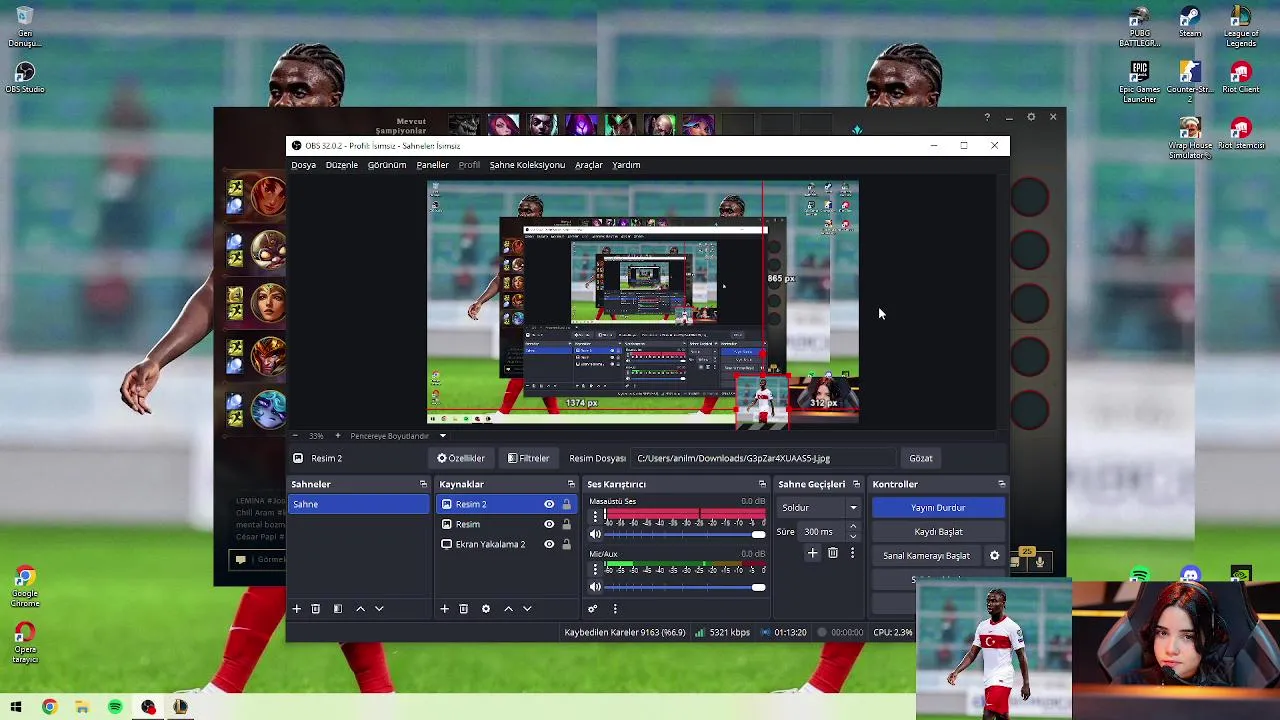Viewport: 1280px width, 720px height.
Task: Decrease Süre duration with down arrow
Action: click(852, 537)
